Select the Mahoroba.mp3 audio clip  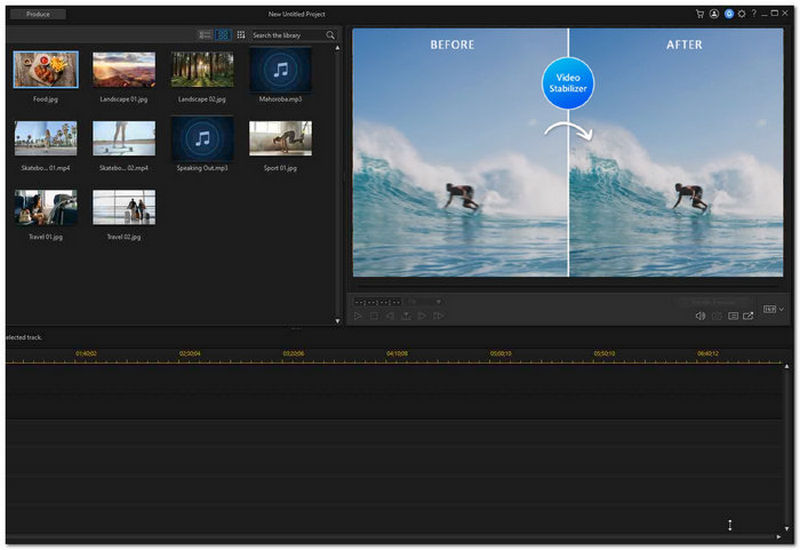tap(280, 70)
